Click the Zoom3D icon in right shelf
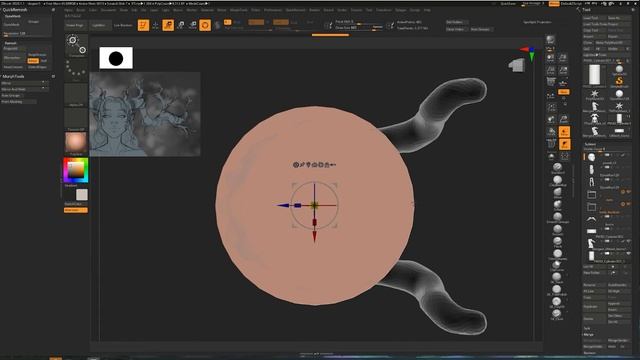Screen dimensions: 640x360 pos(564,120)
